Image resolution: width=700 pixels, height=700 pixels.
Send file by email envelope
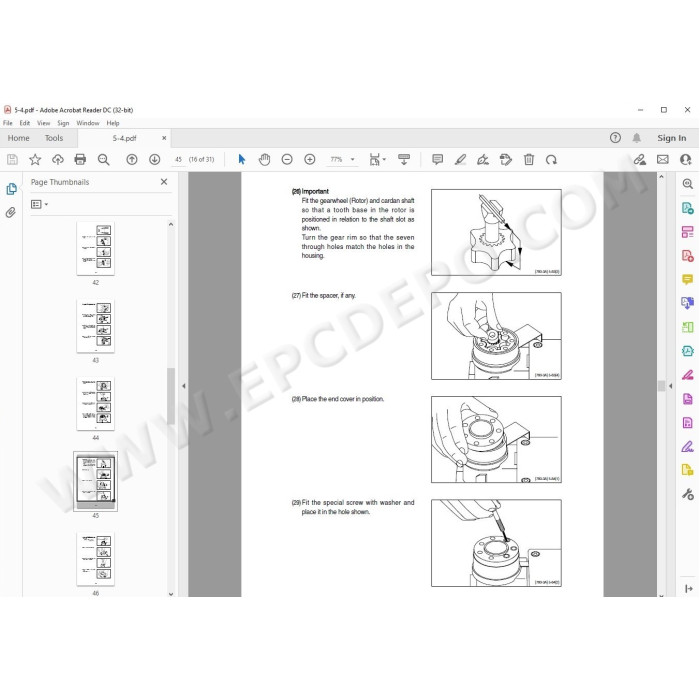[x=662, y=159]
